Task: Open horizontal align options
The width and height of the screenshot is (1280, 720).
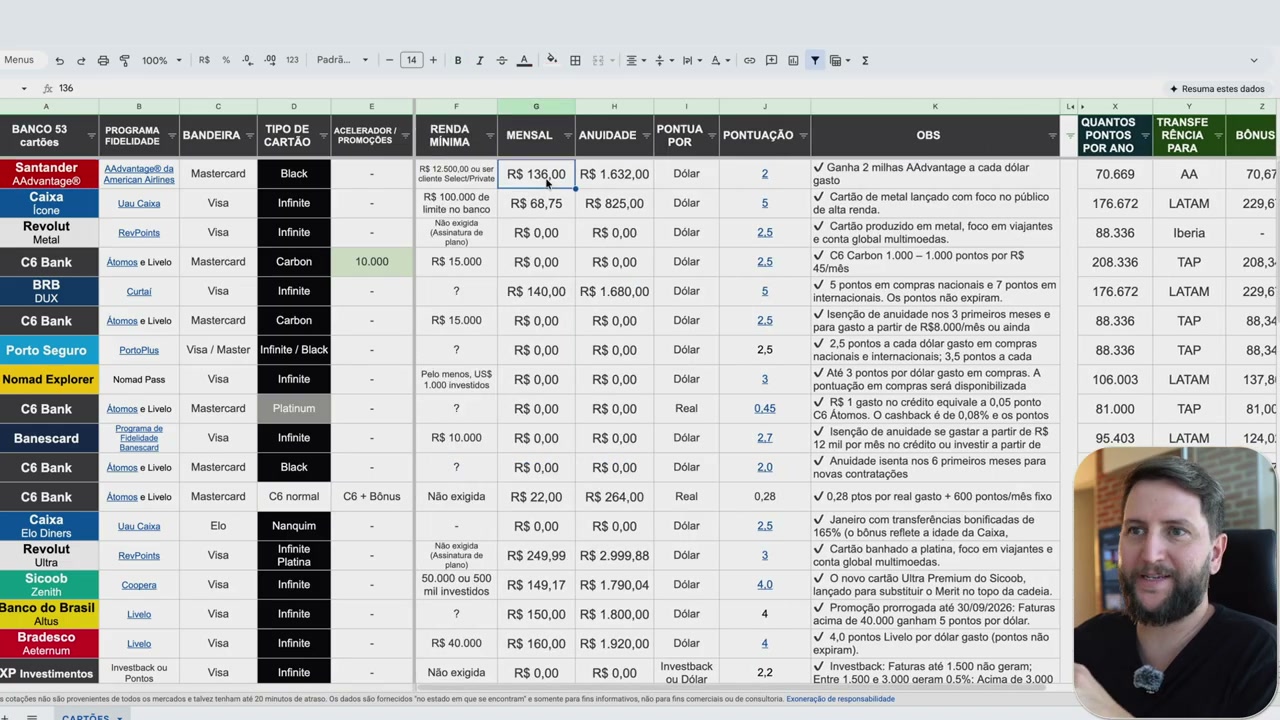Action: point(634,60)
